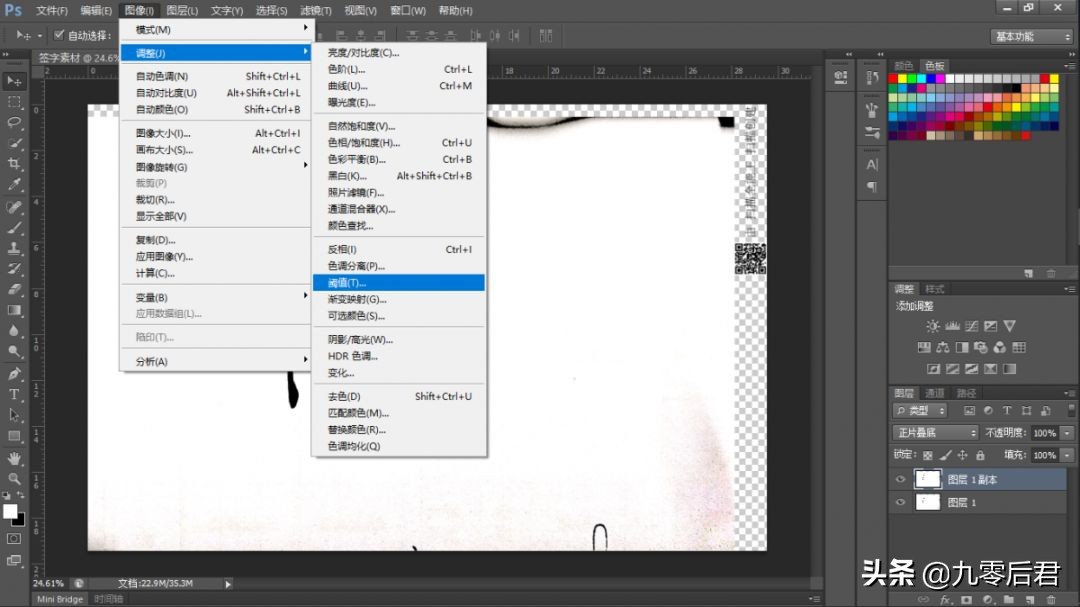The width and height of the screenshot is (1080, 607).
Task: Open the Layers panel flyout menu
Action: click(x=1067, y=391)
